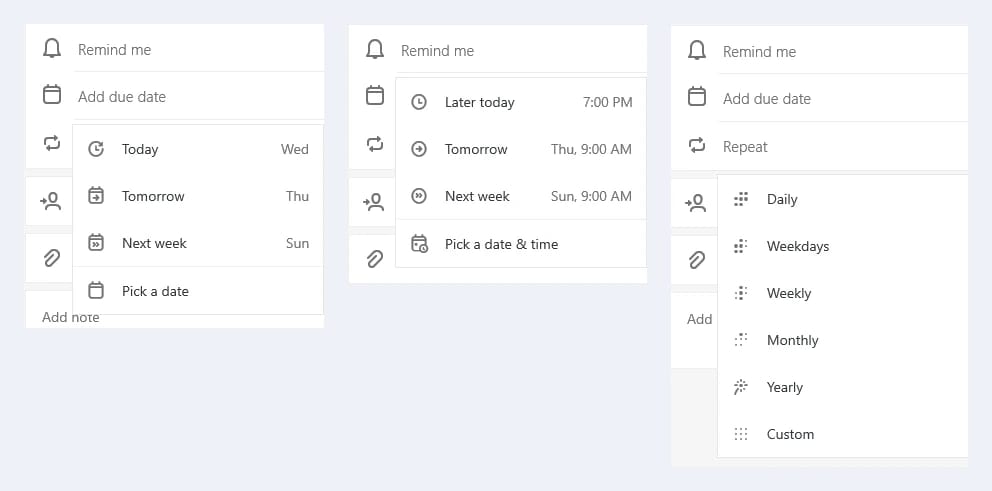
Task: Click the bell icon in the left panel
Action: tap(52, 49)
